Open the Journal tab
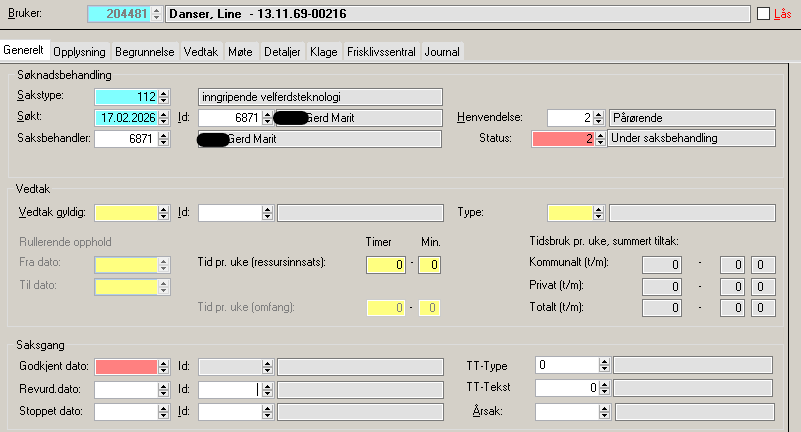Image resolution: width=801 pixels, height=432 pixels. click(443, 51)
